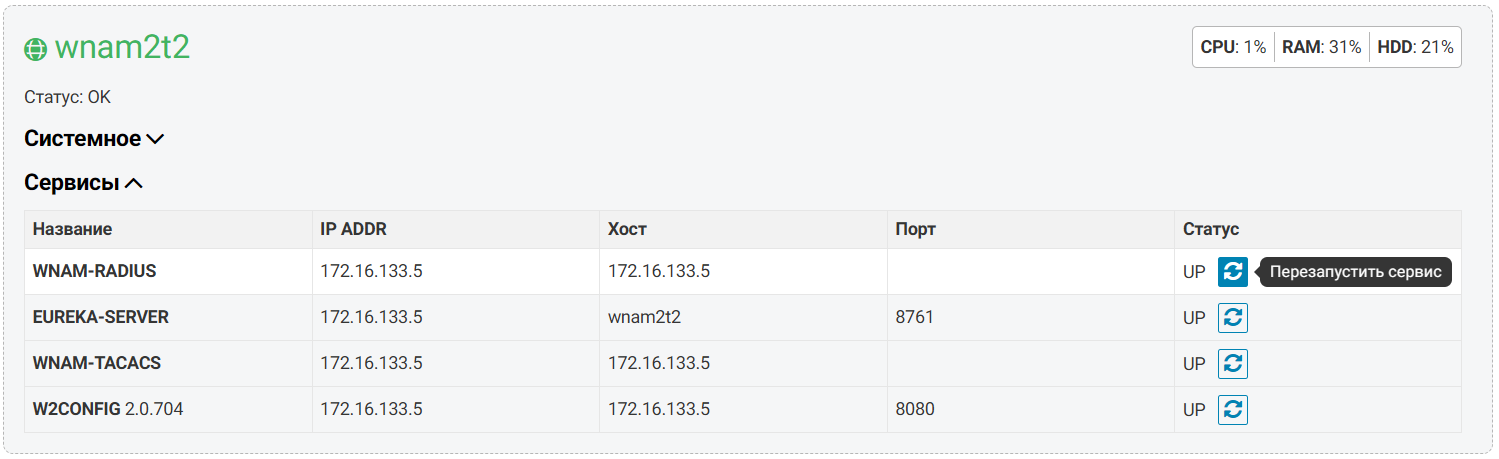Expand the Системное section

pos(94,139)
